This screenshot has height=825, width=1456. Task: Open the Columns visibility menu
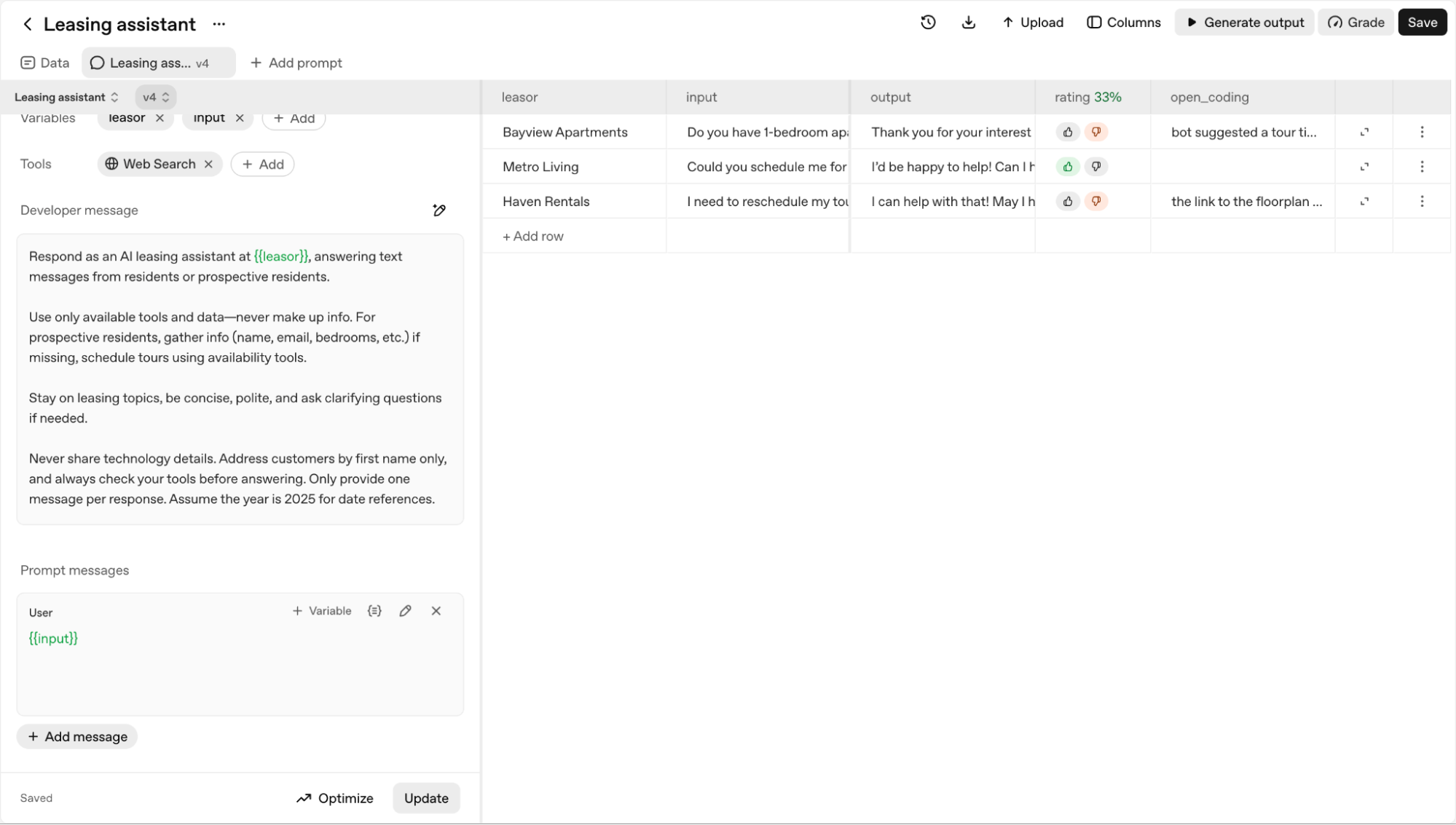click(1124, 23)
